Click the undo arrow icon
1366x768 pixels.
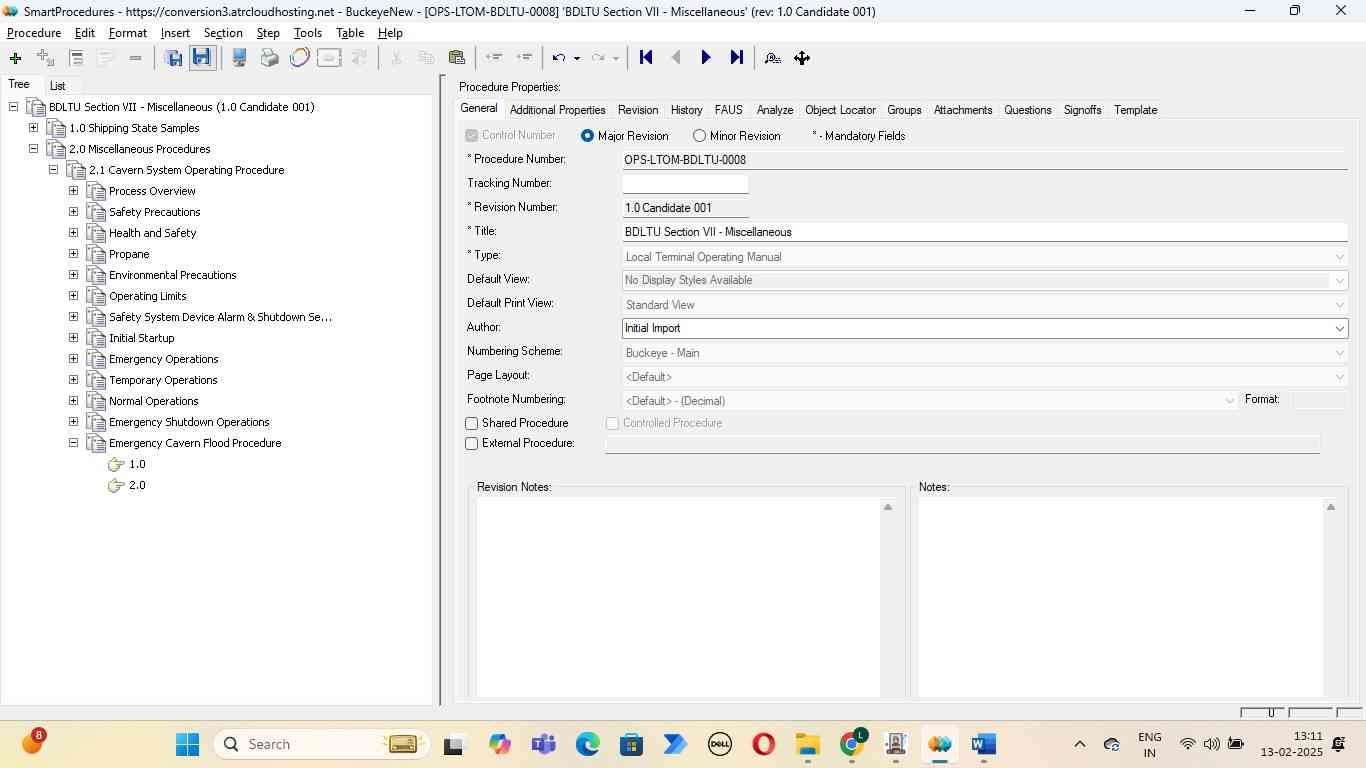(x=559, y=58)
